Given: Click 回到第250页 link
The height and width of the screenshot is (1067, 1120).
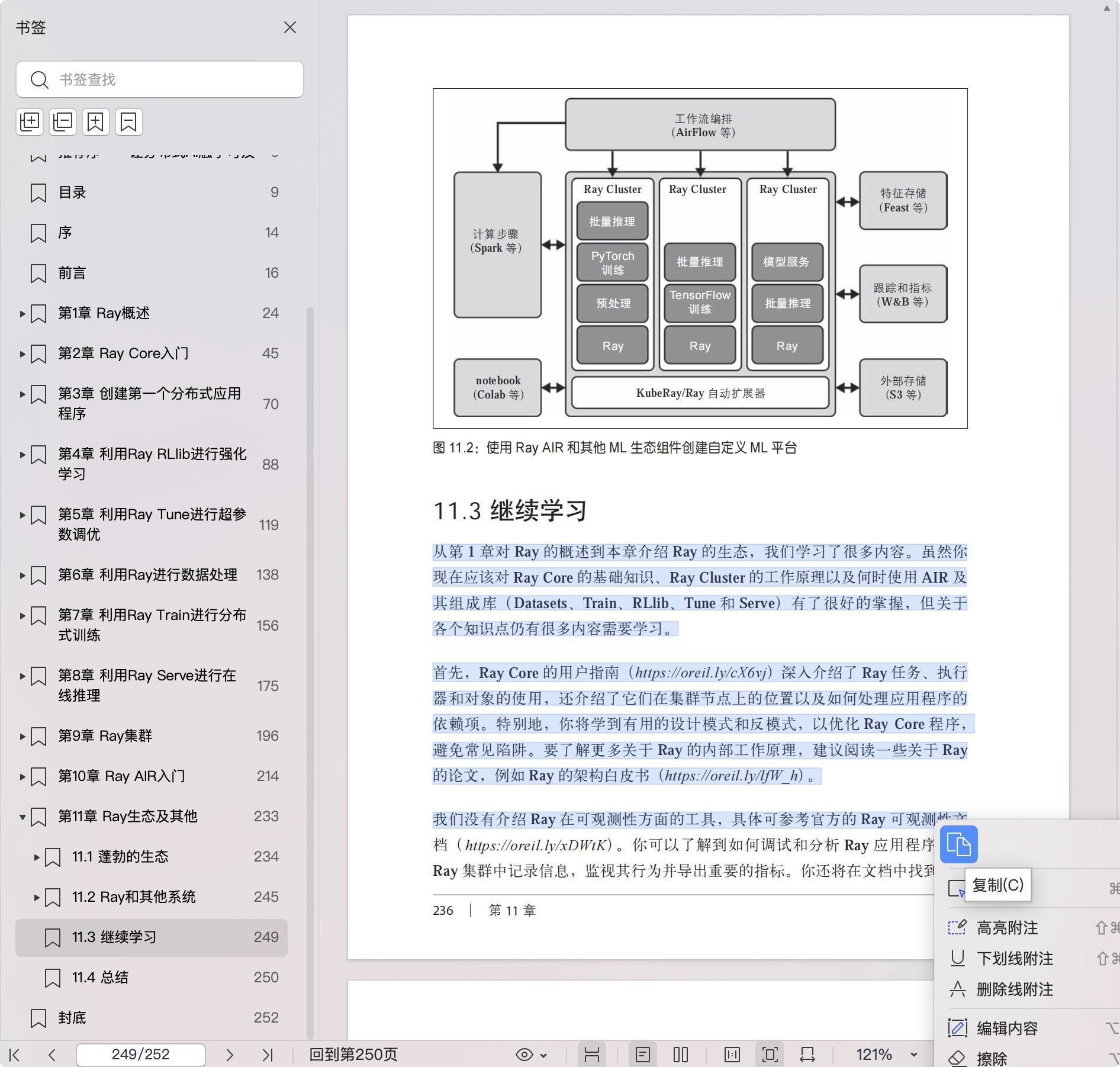Looking at the screenshot, I should click(x=353, y=1055).
